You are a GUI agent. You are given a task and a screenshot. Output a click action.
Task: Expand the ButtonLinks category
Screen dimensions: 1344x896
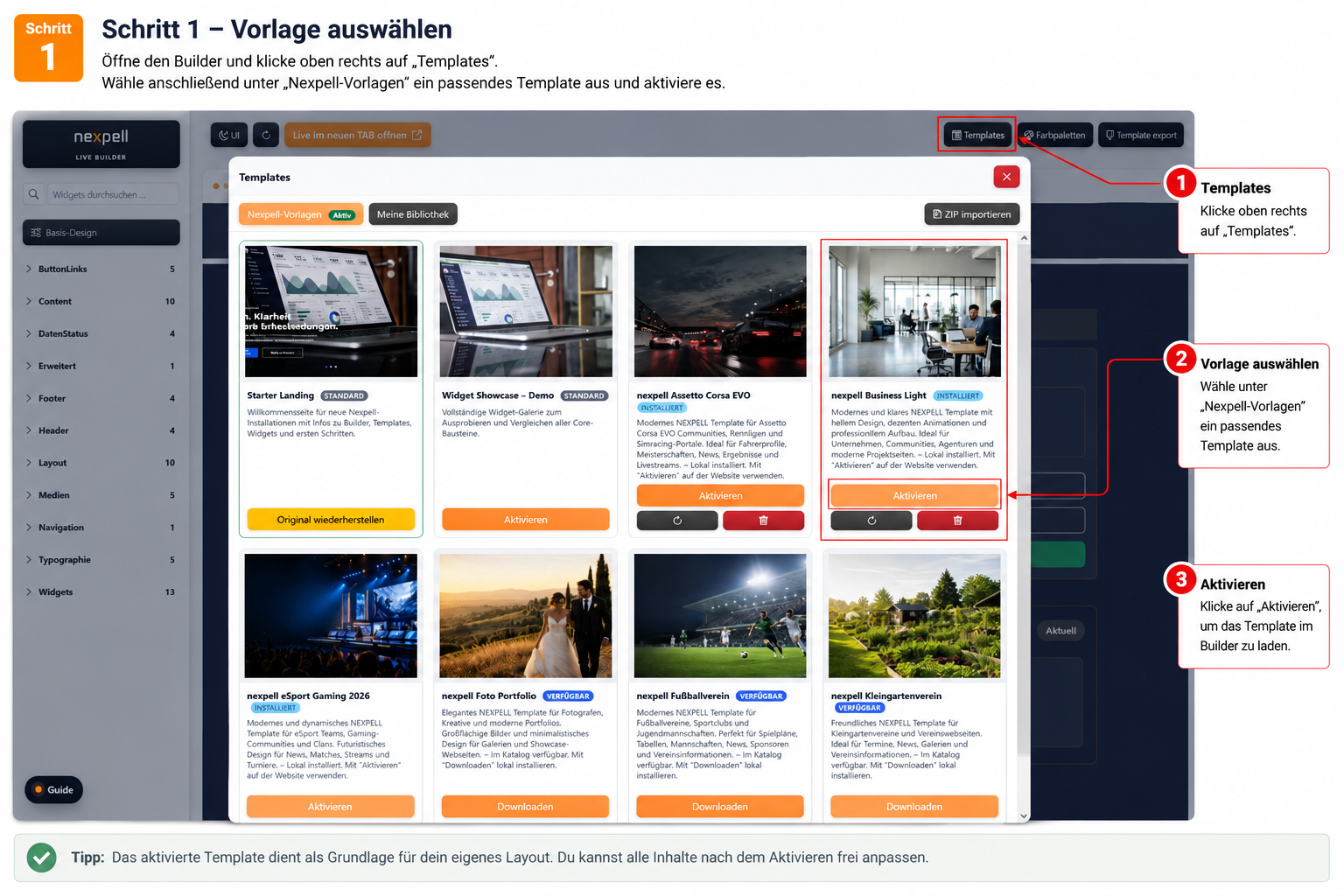pos(101,269)
